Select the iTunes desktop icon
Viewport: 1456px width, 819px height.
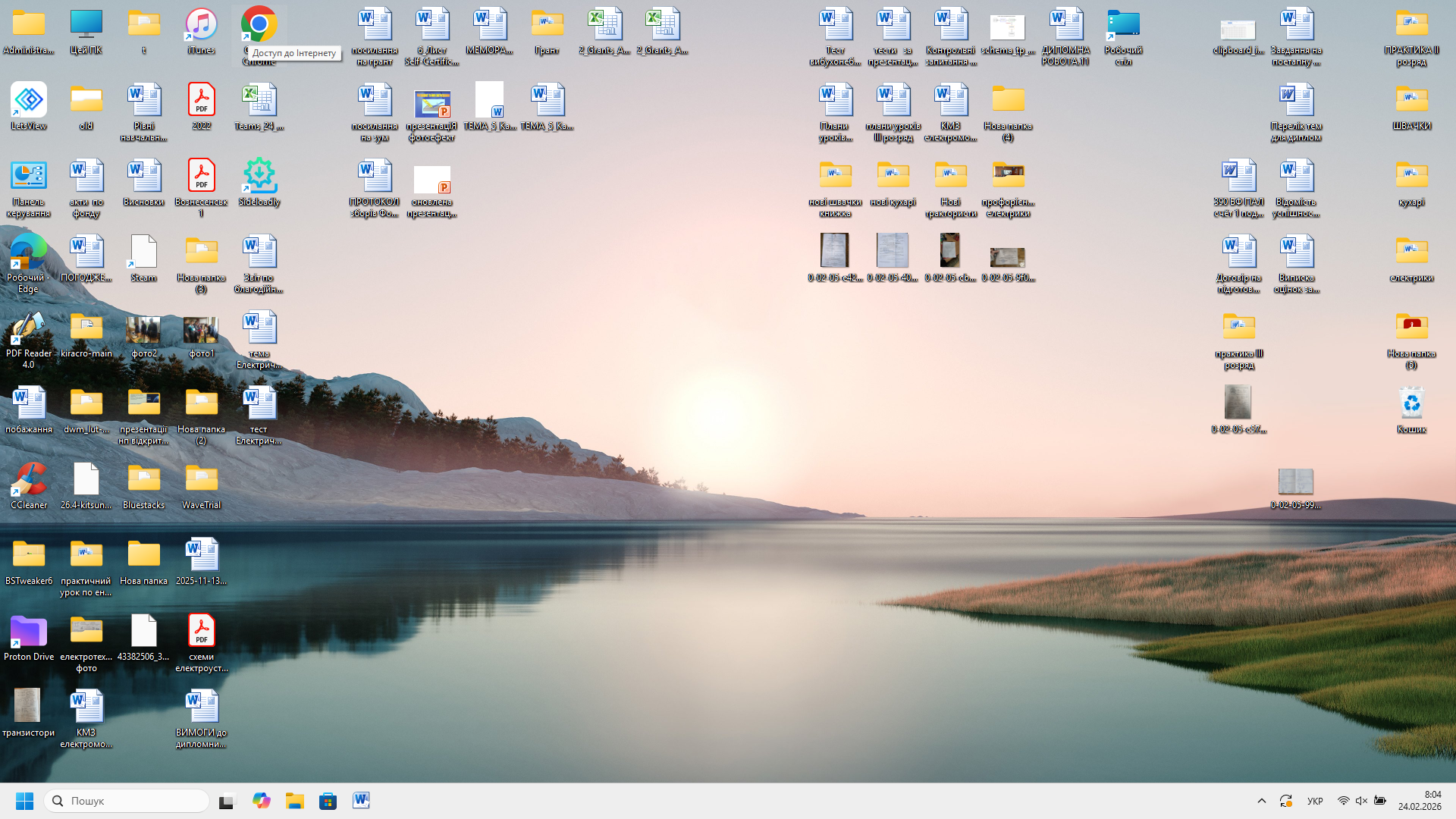(201, 25)
